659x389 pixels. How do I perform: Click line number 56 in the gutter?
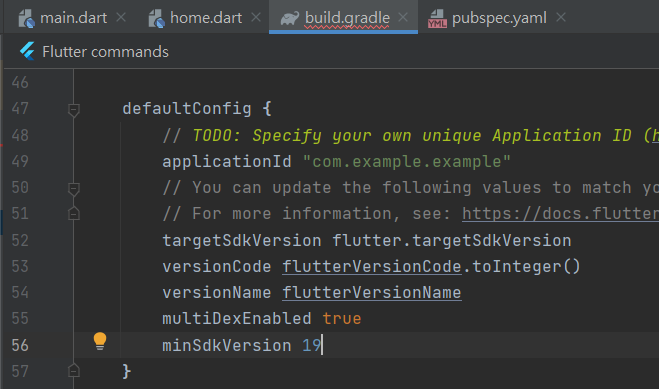click(x=20, y=345)
